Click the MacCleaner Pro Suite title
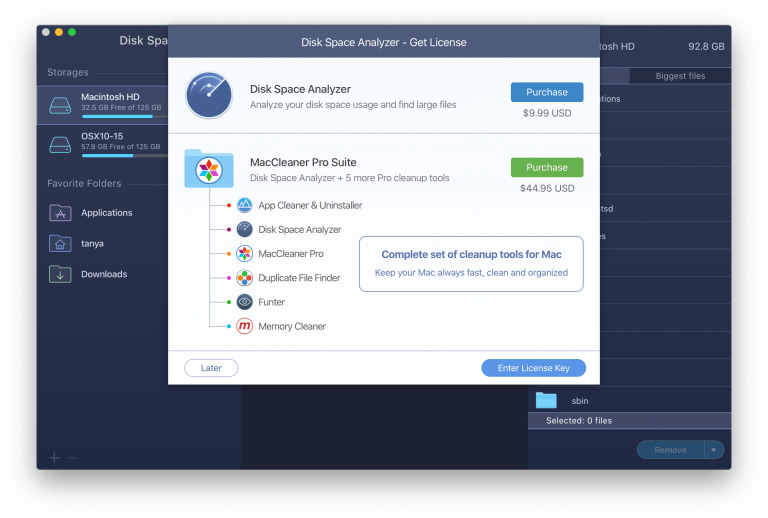 pos(303,162)
